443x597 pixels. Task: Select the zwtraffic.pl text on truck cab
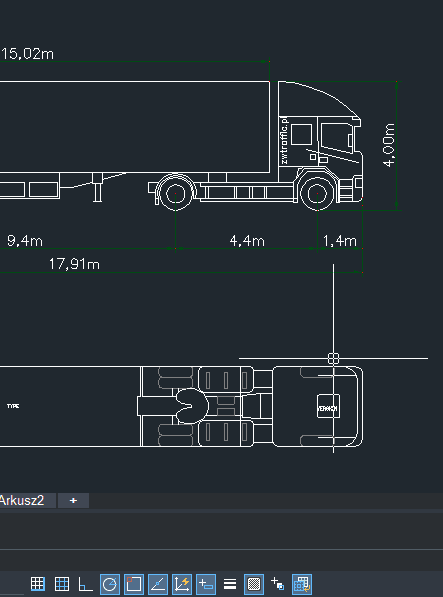pos(284,140)
